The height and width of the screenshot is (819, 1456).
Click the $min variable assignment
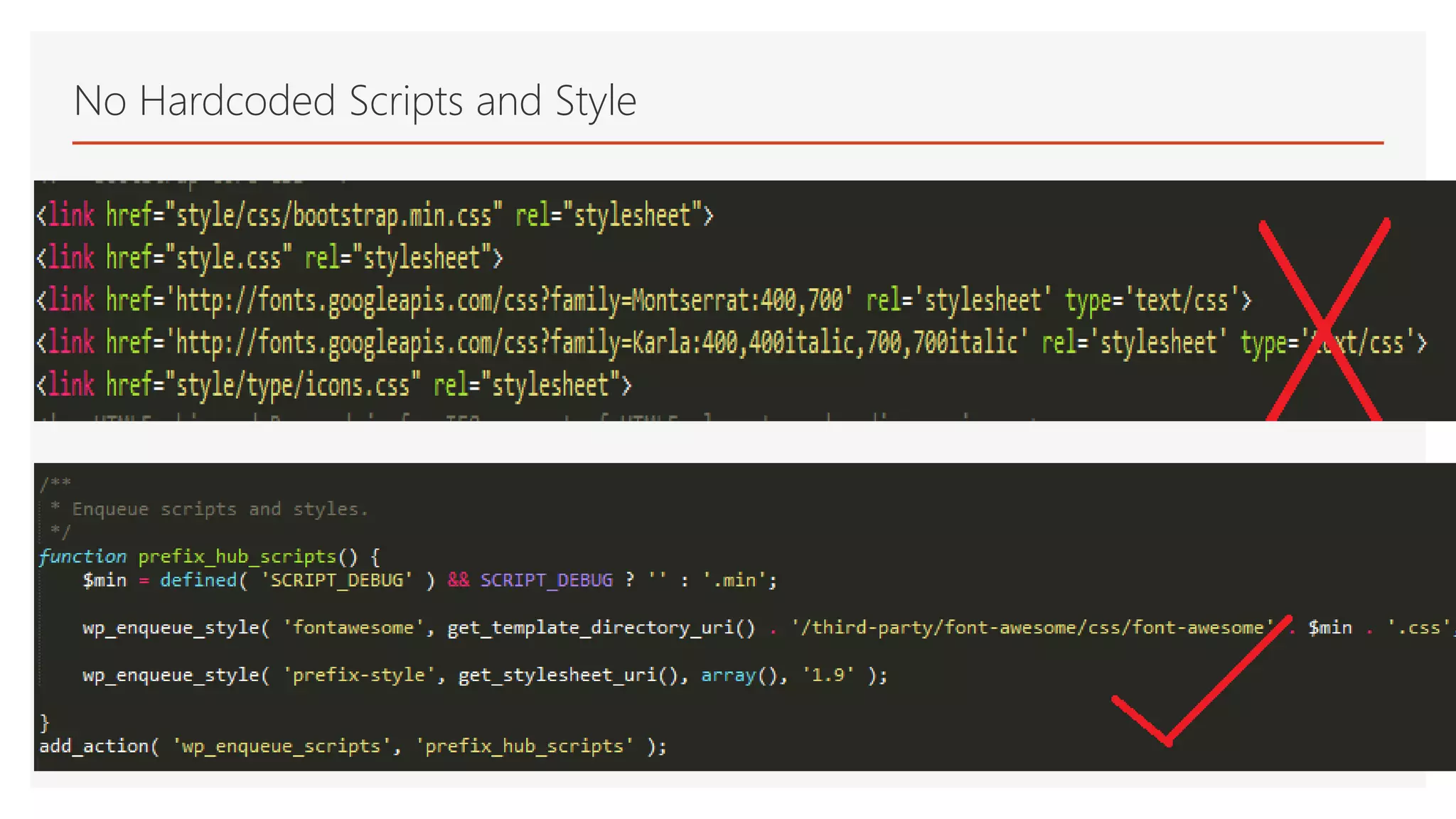tap(105, 580)
